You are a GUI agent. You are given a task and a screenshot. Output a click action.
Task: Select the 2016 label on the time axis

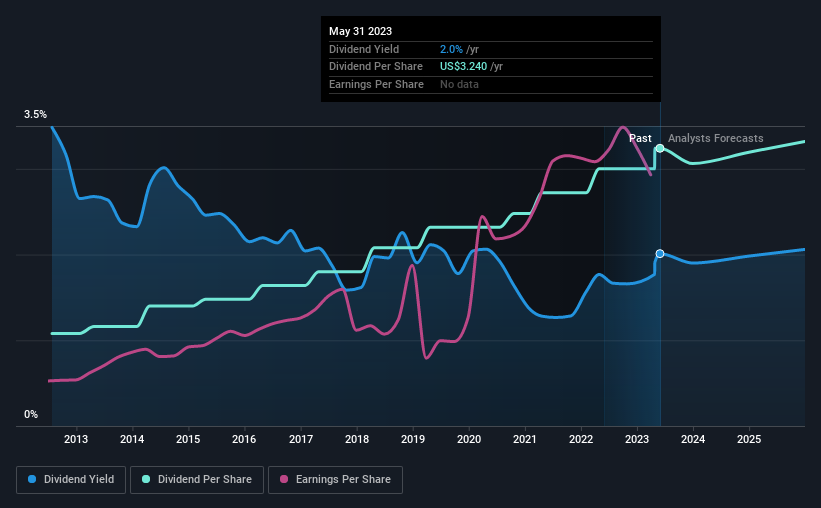coord(244,439)
